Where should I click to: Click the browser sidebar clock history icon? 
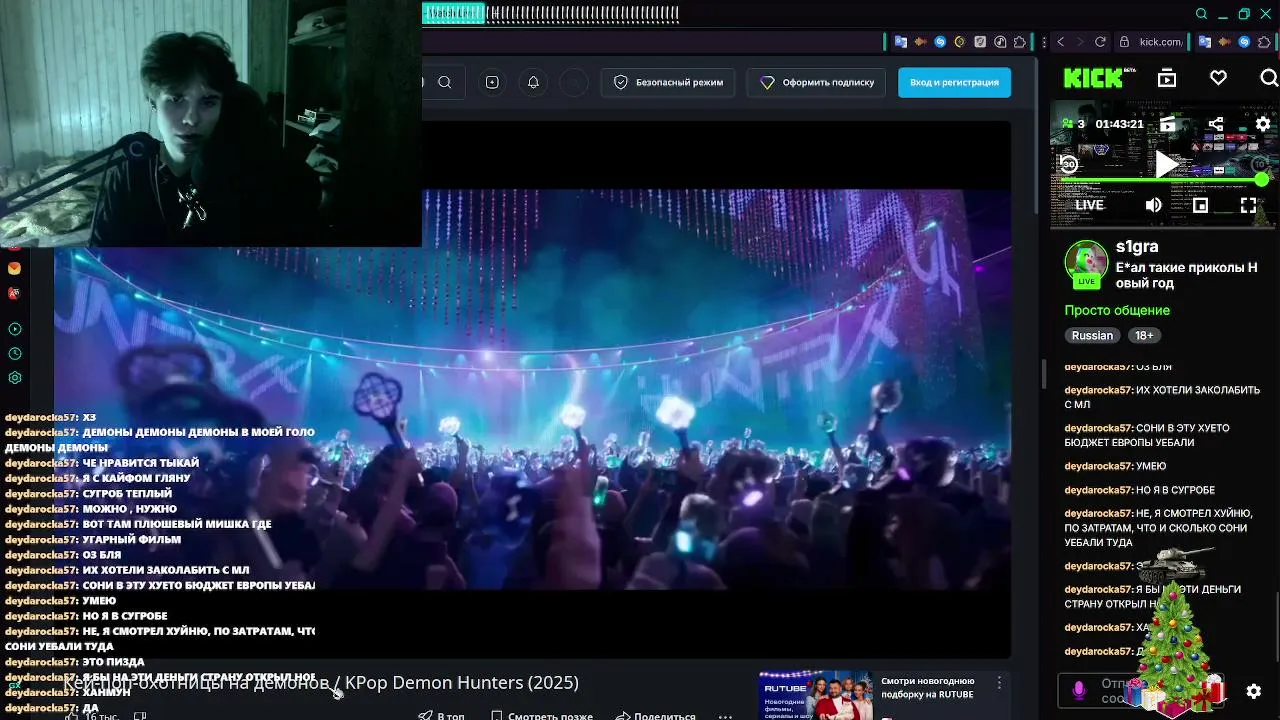coord(14,354)
